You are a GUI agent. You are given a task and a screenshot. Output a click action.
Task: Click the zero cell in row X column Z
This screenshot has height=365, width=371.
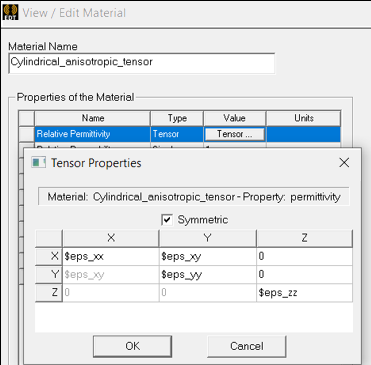pyautogui.click(x=304, y=256)
